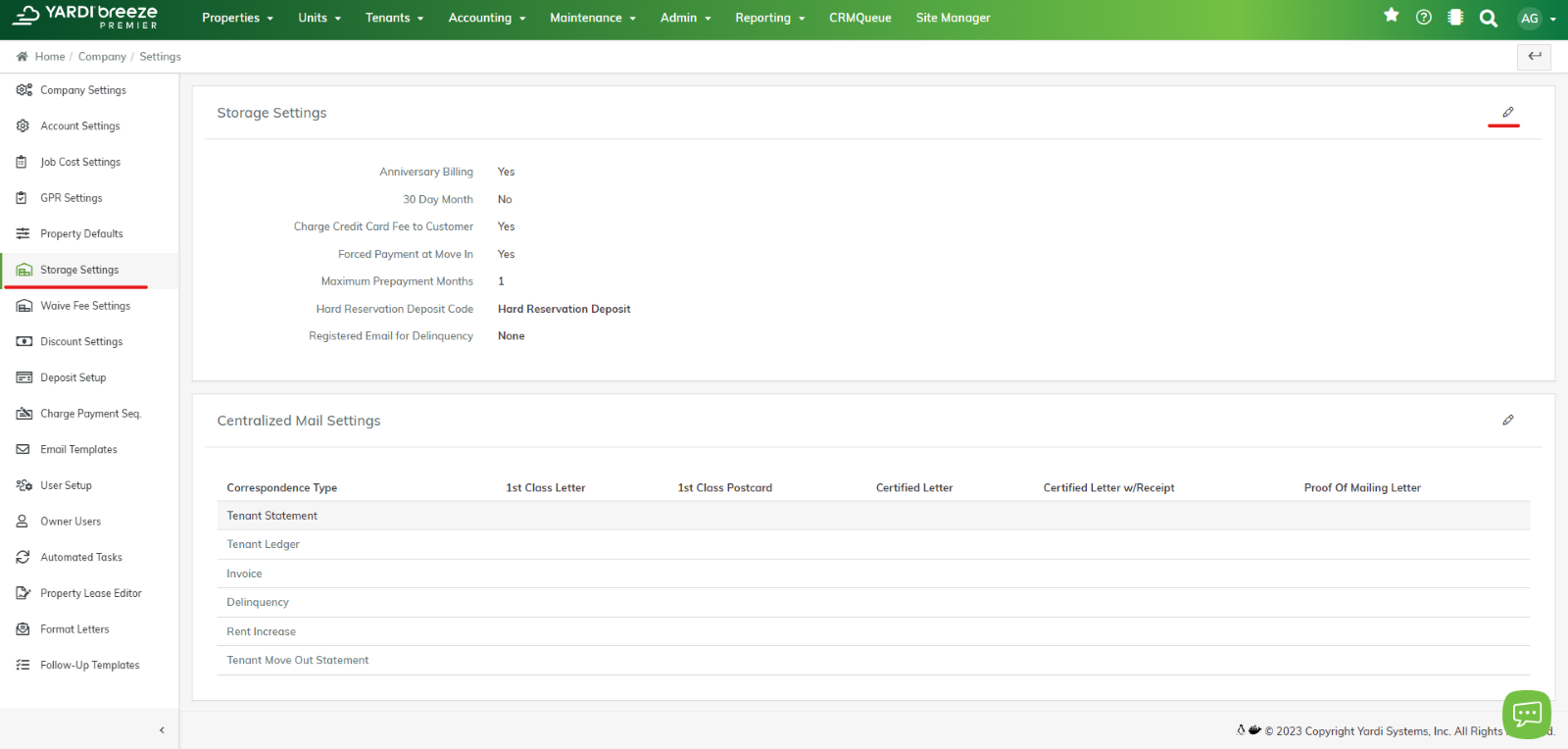
Task: Open Waive Fee Settings in sidebar
Action: tap(85, 306)
